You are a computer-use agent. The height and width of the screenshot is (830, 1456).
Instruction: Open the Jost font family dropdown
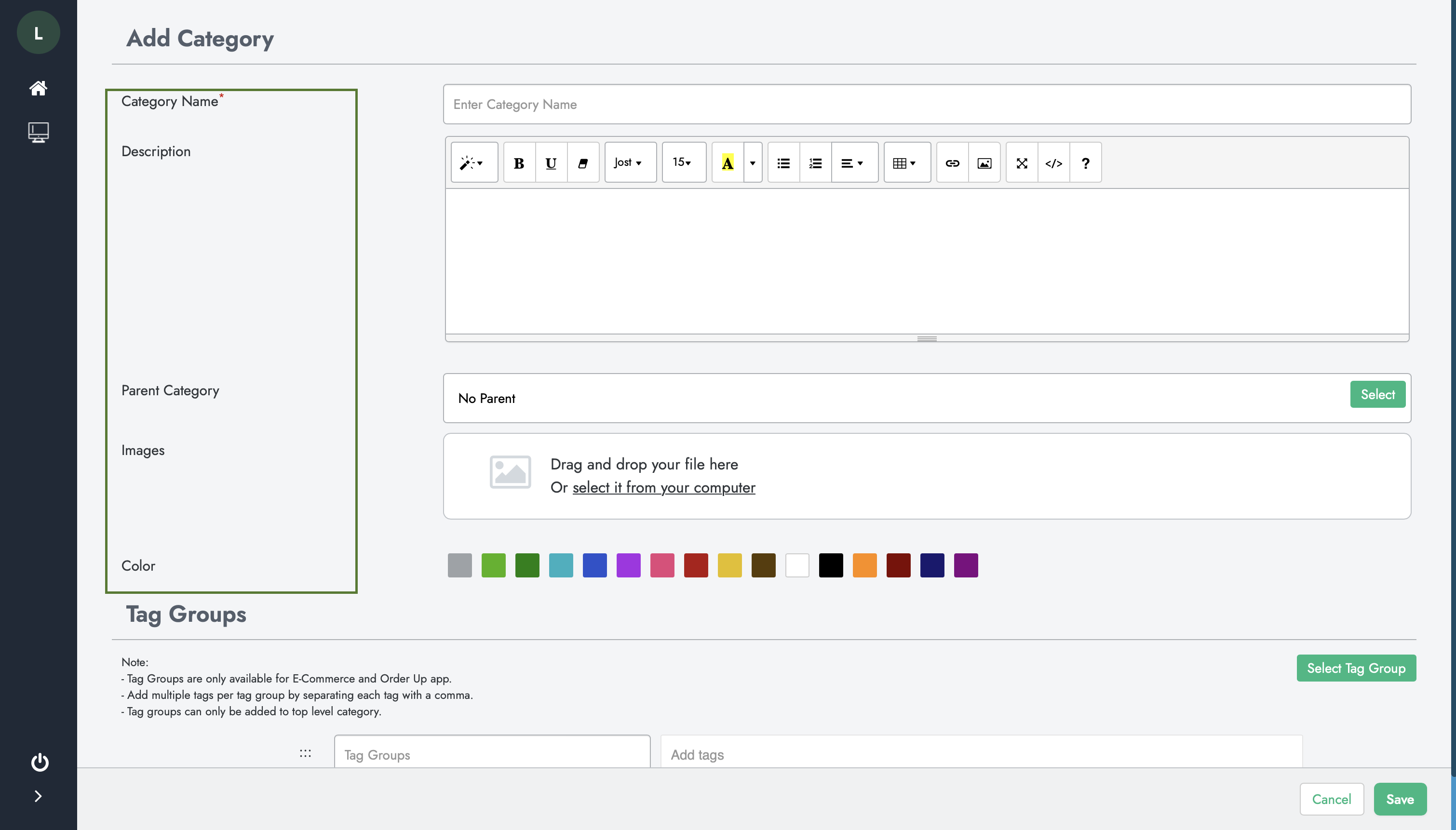(630, 163)
